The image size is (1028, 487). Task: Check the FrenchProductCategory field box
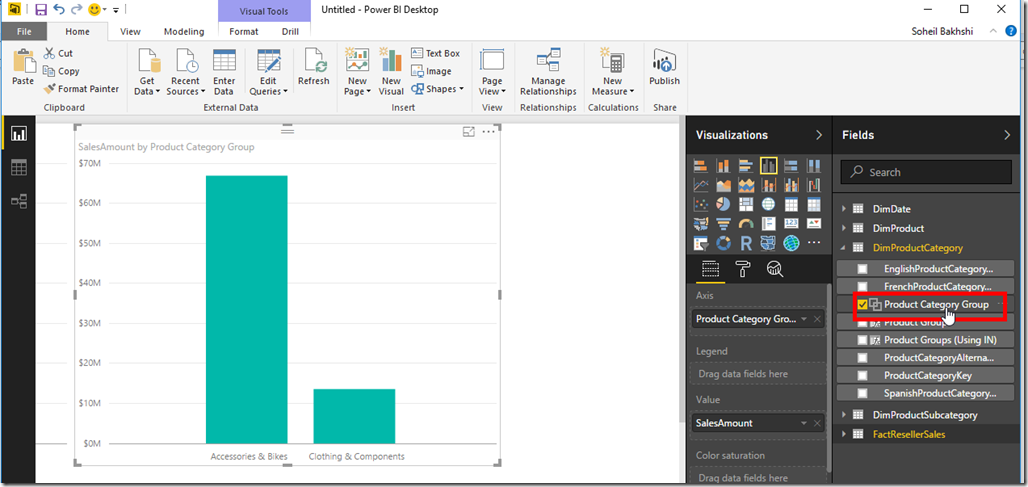coord(862,286)
